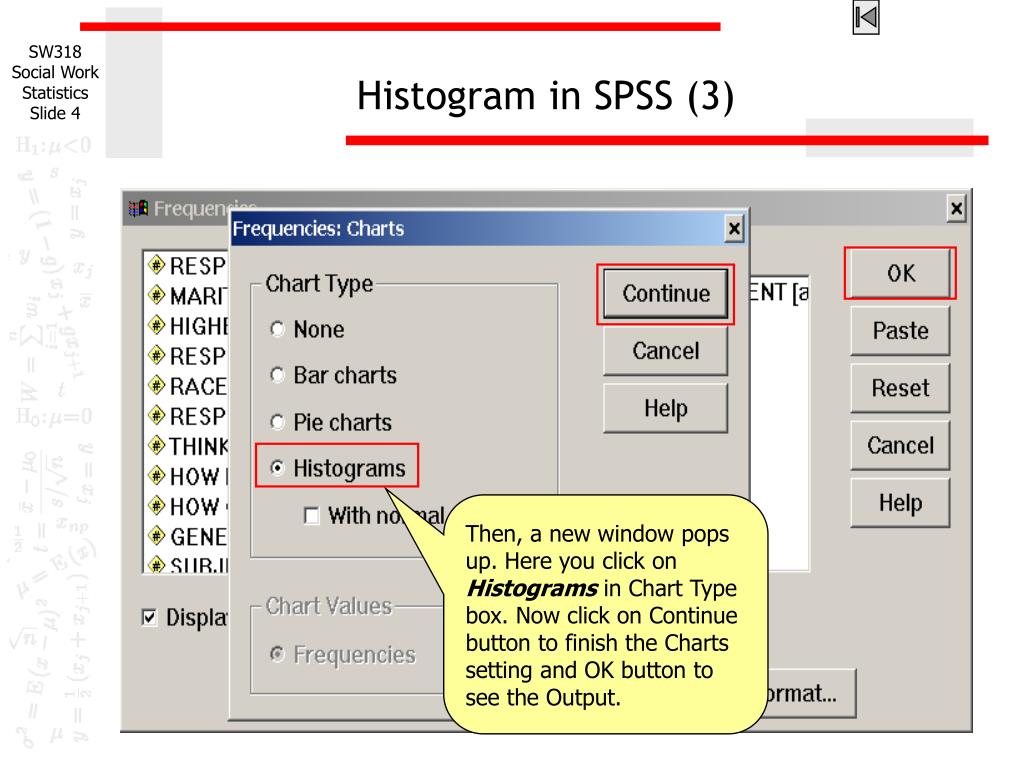
Task: Tick the With normal curve checkbox
Action: coord(312,516)
